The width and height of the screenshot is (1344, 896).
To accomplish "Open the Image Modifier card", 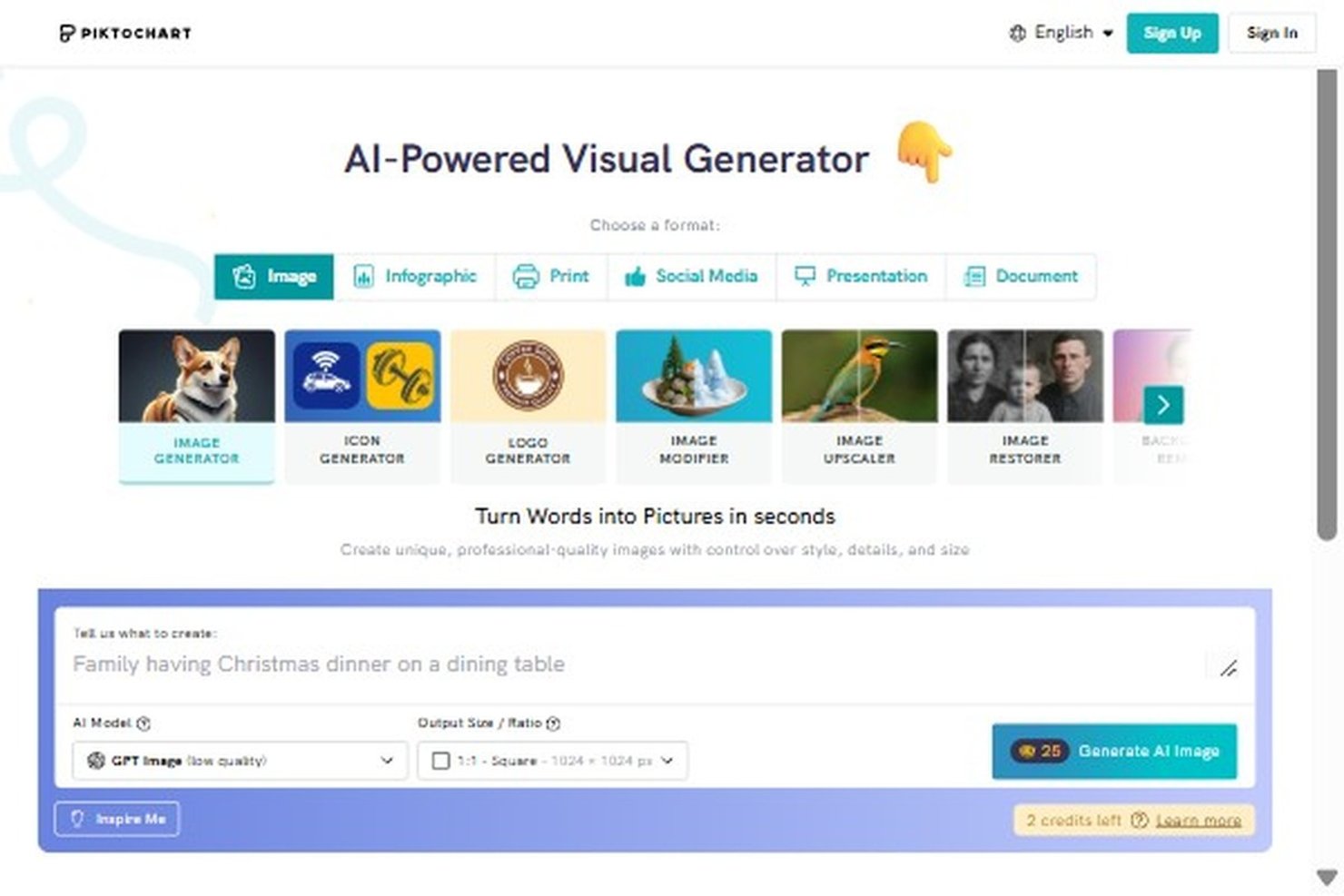I will click(694, 406).
